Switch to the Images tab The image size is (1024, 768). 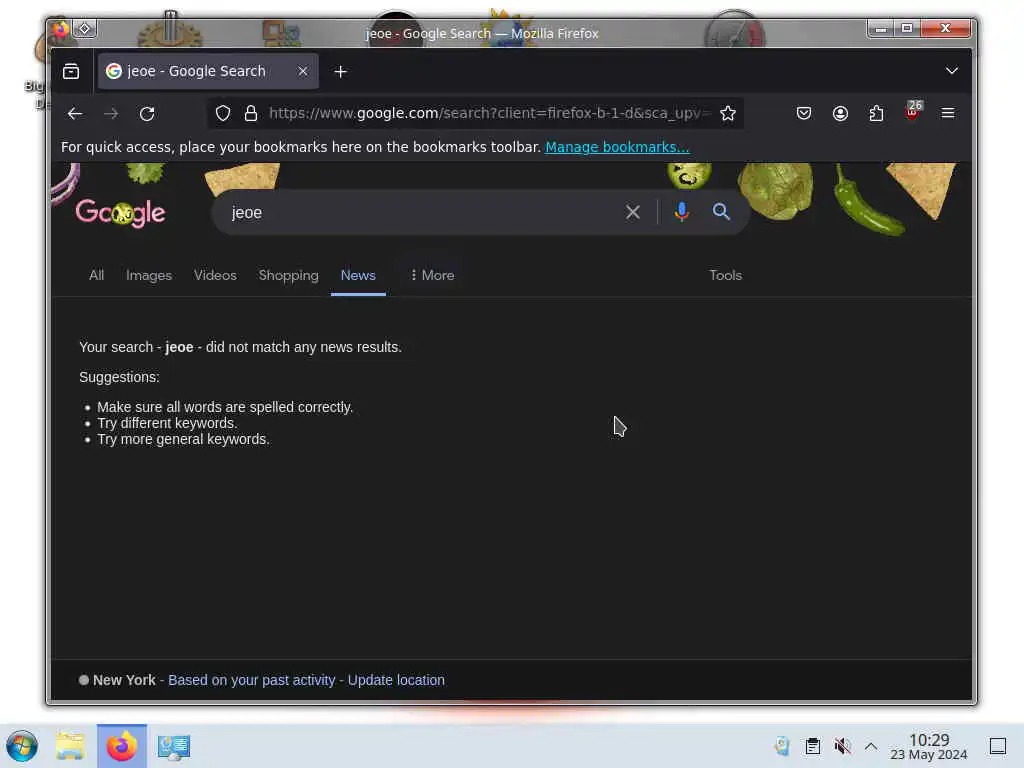pyautogui.click(x=149, y=275)
